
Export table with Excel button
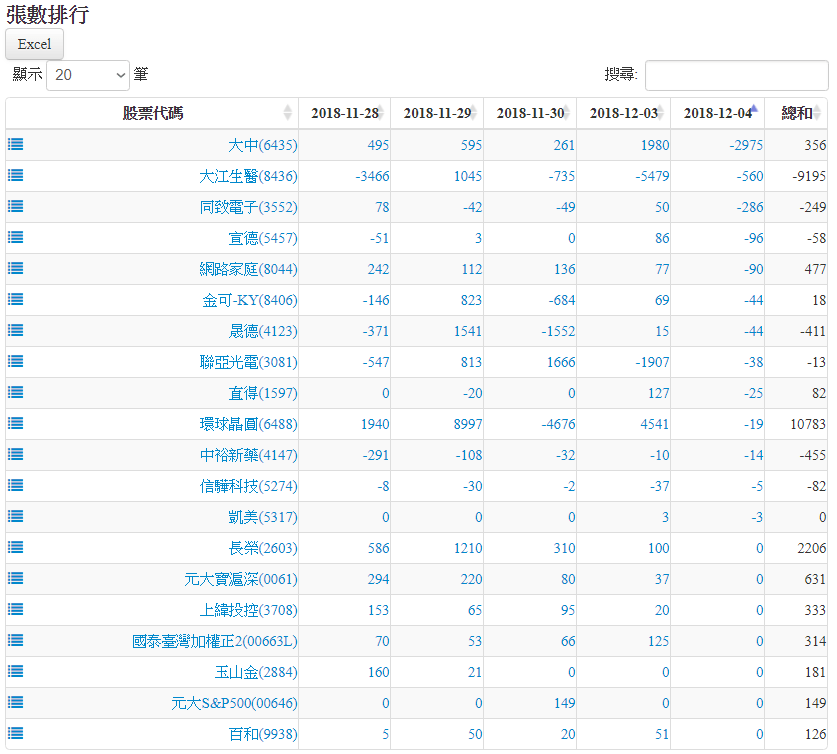(35, 44)
